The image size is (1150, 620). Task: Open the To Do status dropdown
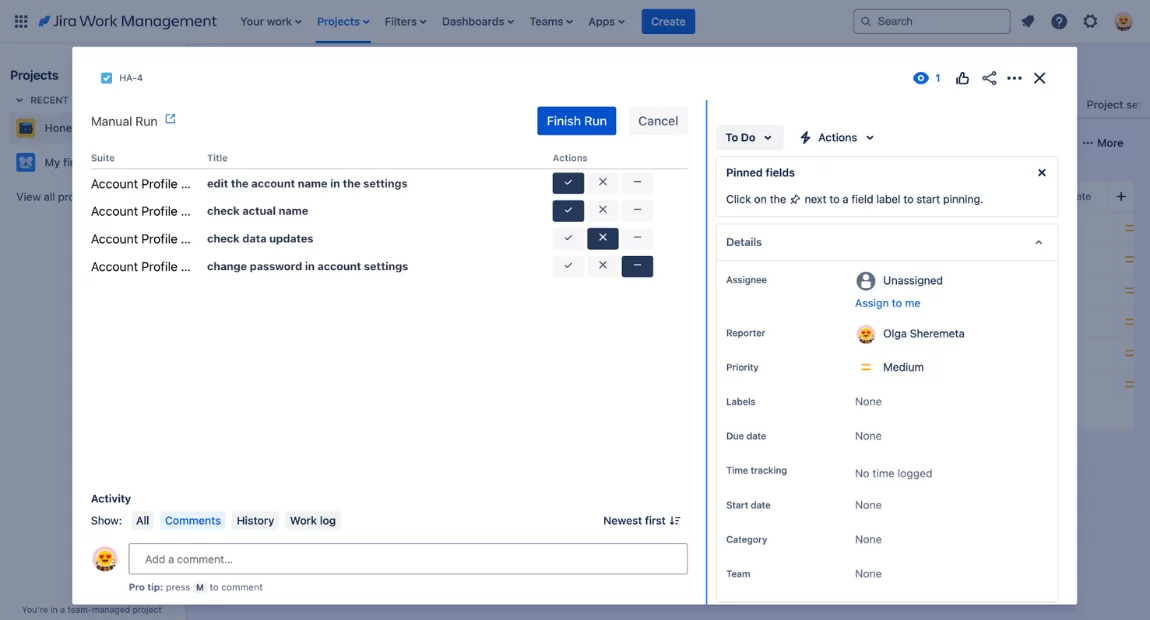tap(749, 138)
